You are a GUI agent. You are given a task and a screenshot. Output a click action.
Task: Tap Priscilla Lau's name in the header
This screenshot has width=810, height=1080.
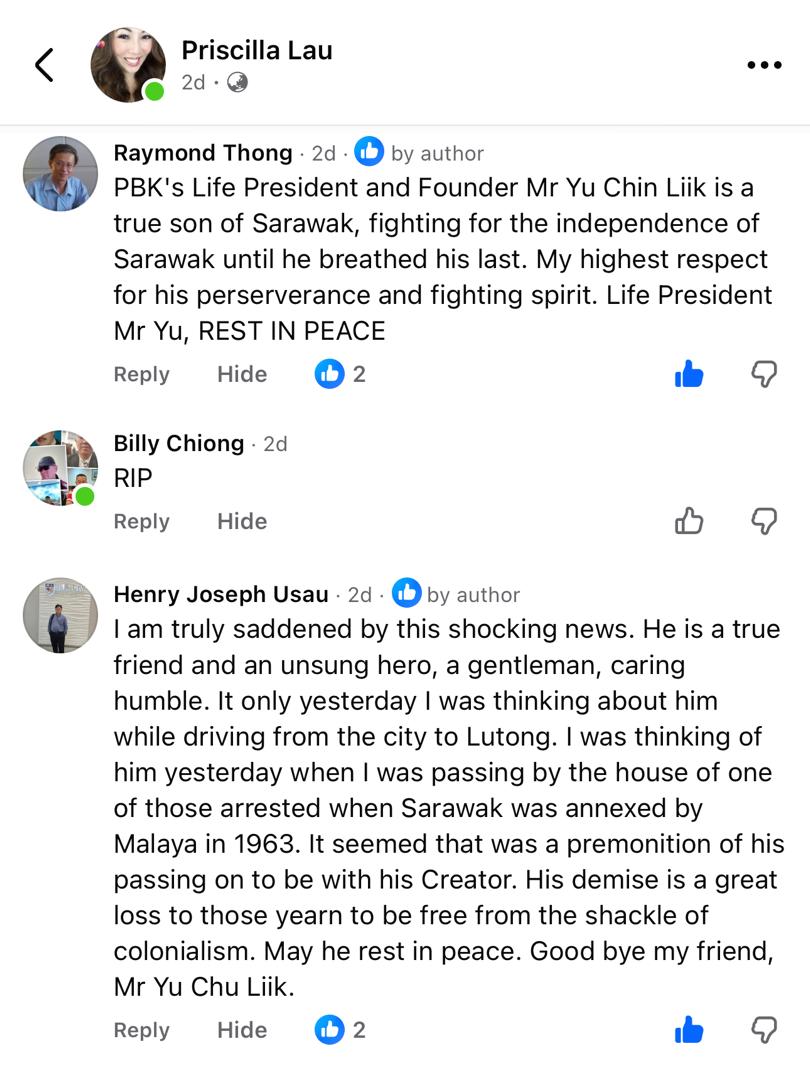(x=257, y=50)
